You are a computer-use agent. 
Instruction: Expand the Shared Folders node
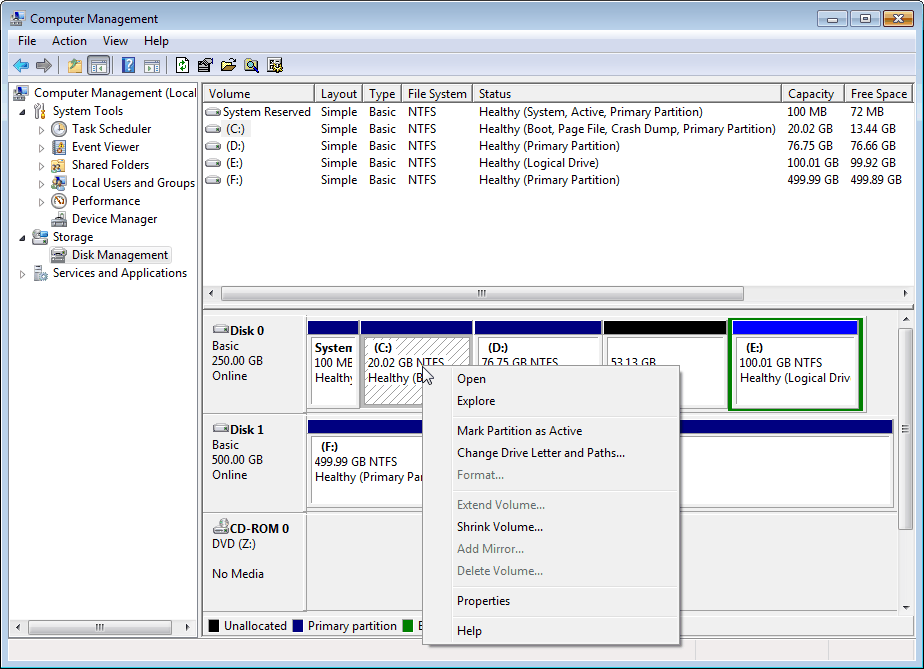tap(41, 166)
